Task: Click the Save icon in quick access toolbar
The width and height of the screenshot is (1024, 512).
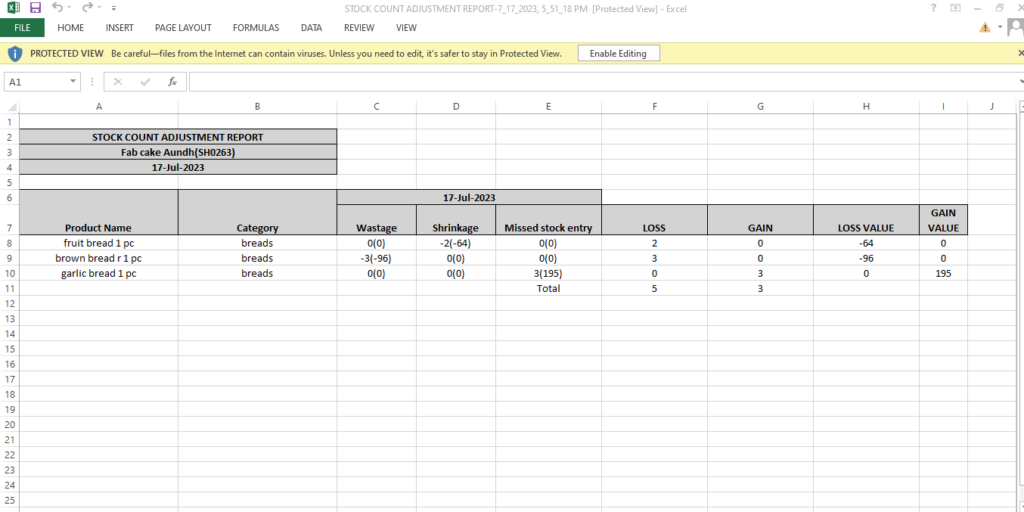Action: [35, 8]
